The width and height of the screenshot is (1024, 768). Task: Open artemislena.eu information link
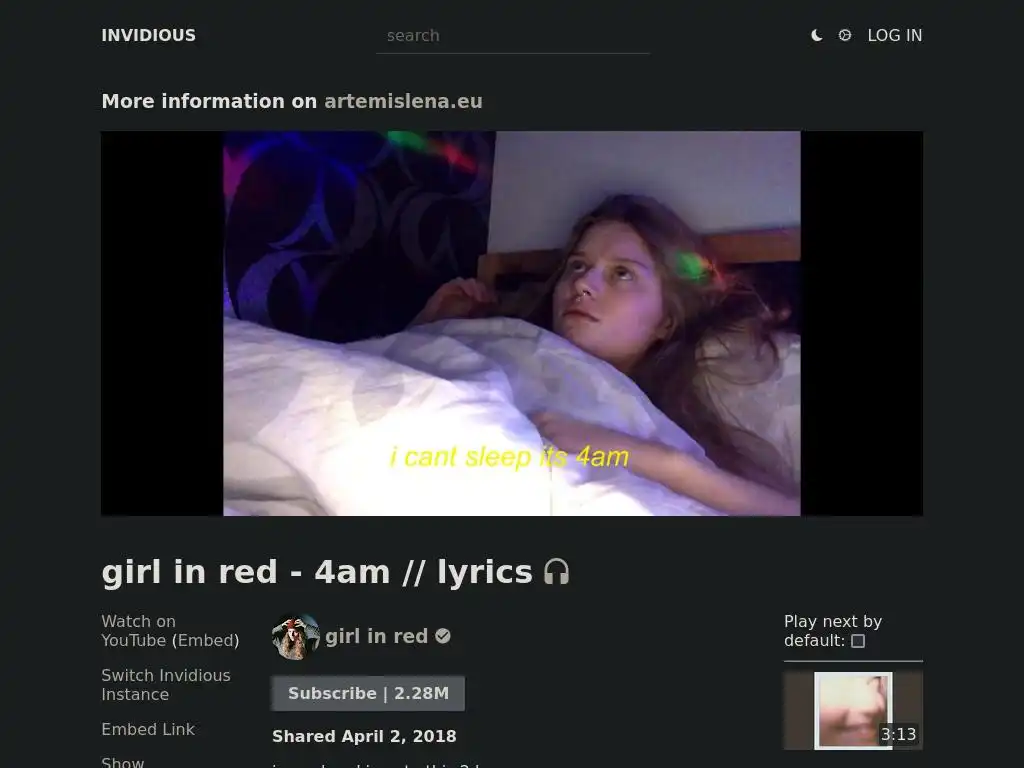[403, 101]
